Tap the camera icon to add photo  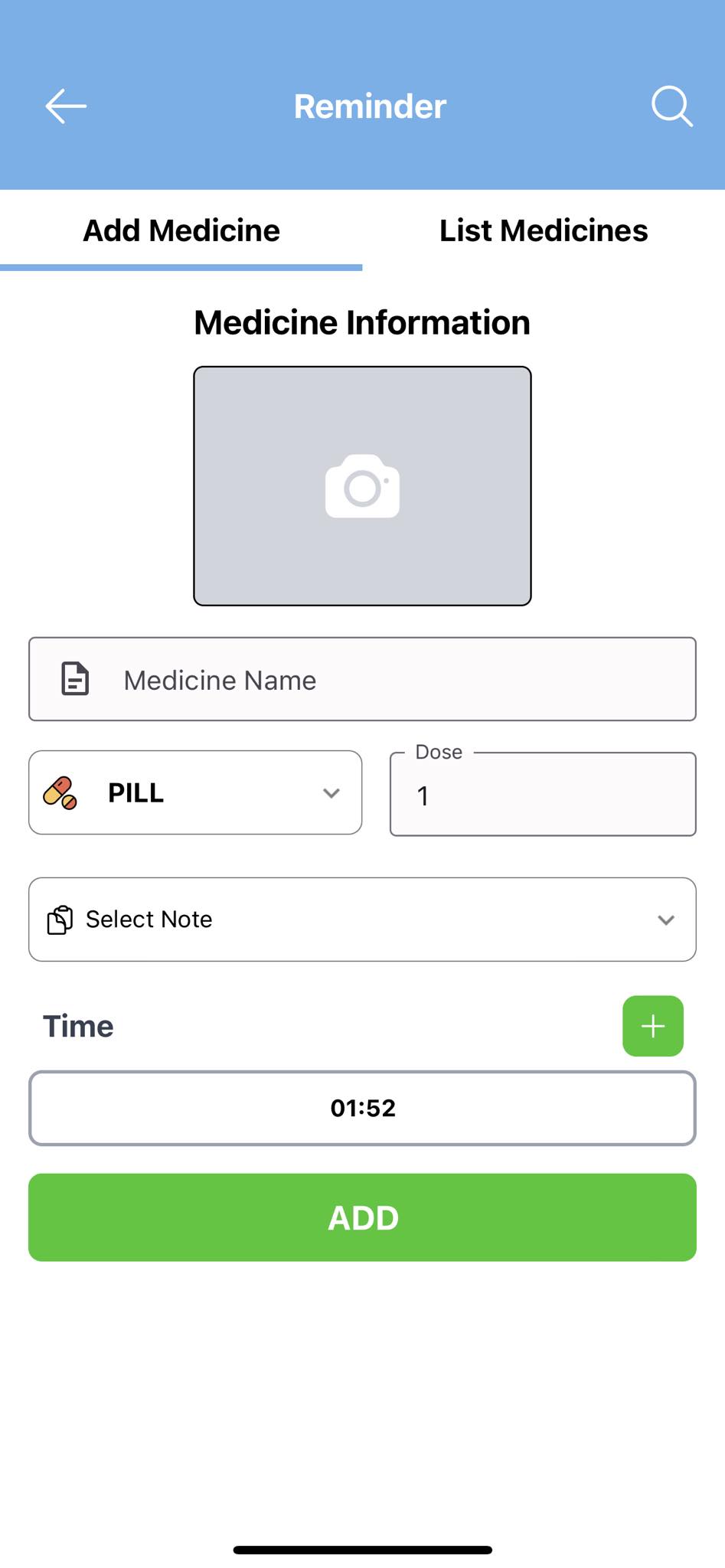tap(362, 486)
